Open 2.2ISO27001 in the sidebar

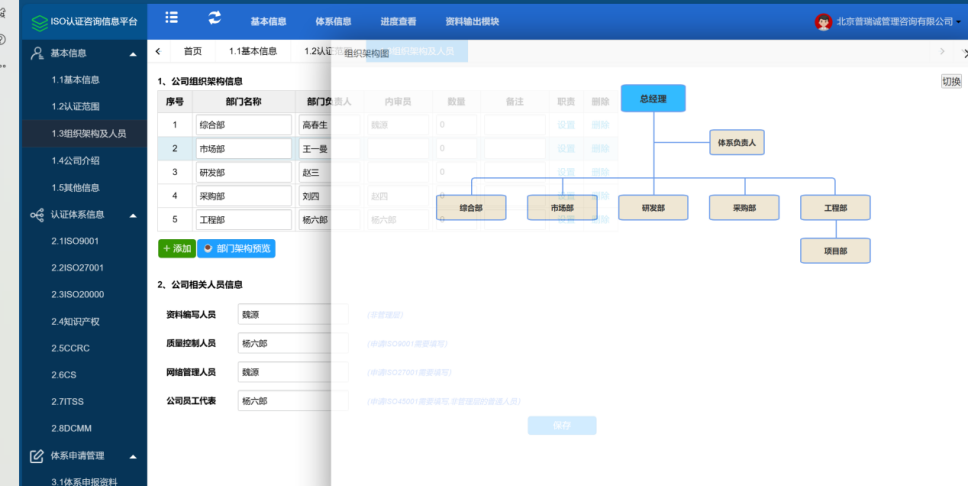pyautogui.click(x=77, y=268)
